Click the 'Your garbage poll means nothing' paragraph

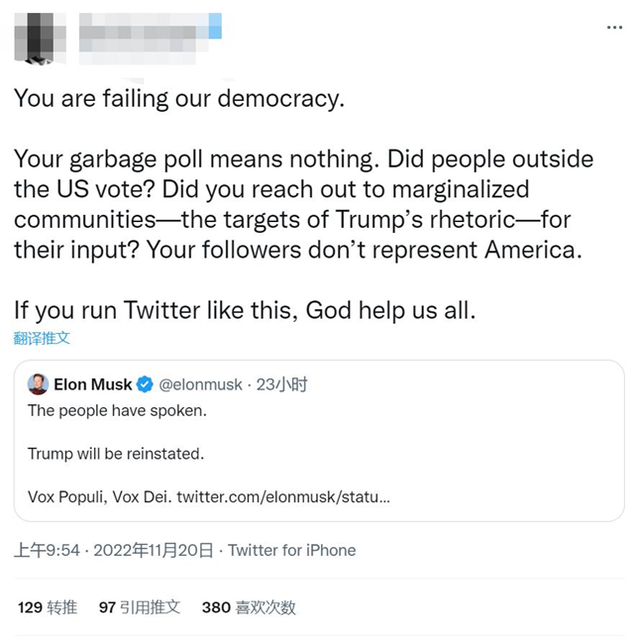(x=300, y=204)
